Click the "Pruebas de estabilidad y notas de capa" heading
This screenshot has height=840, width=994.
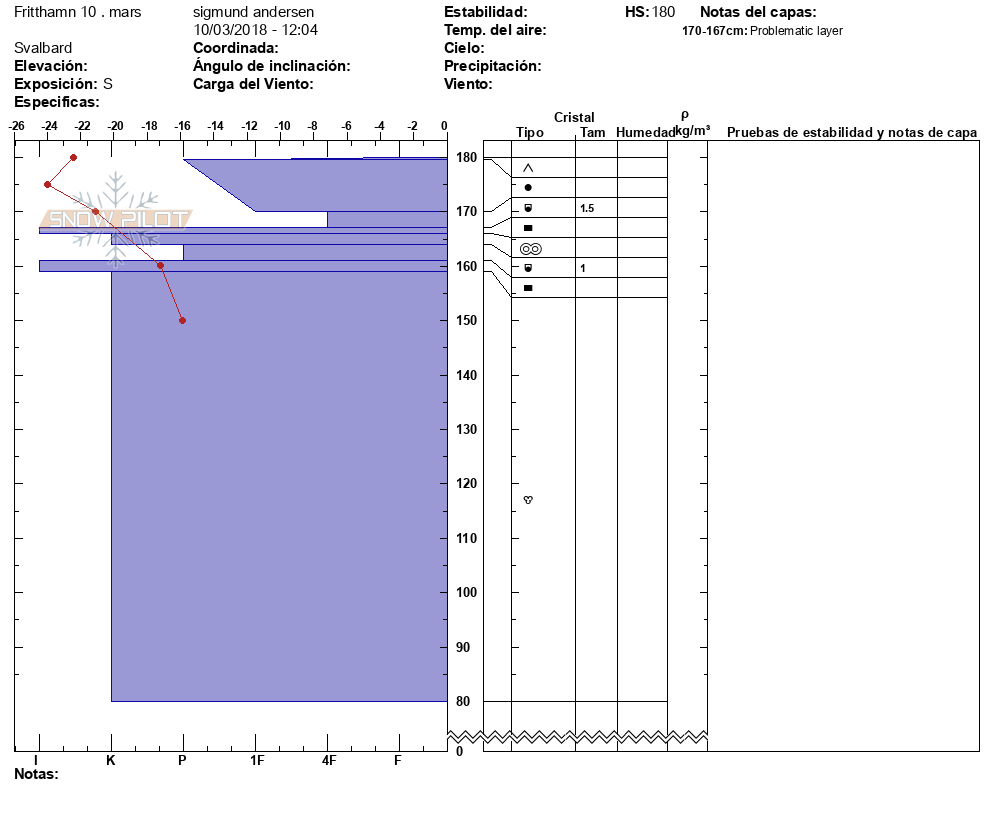tap(852, 132)
